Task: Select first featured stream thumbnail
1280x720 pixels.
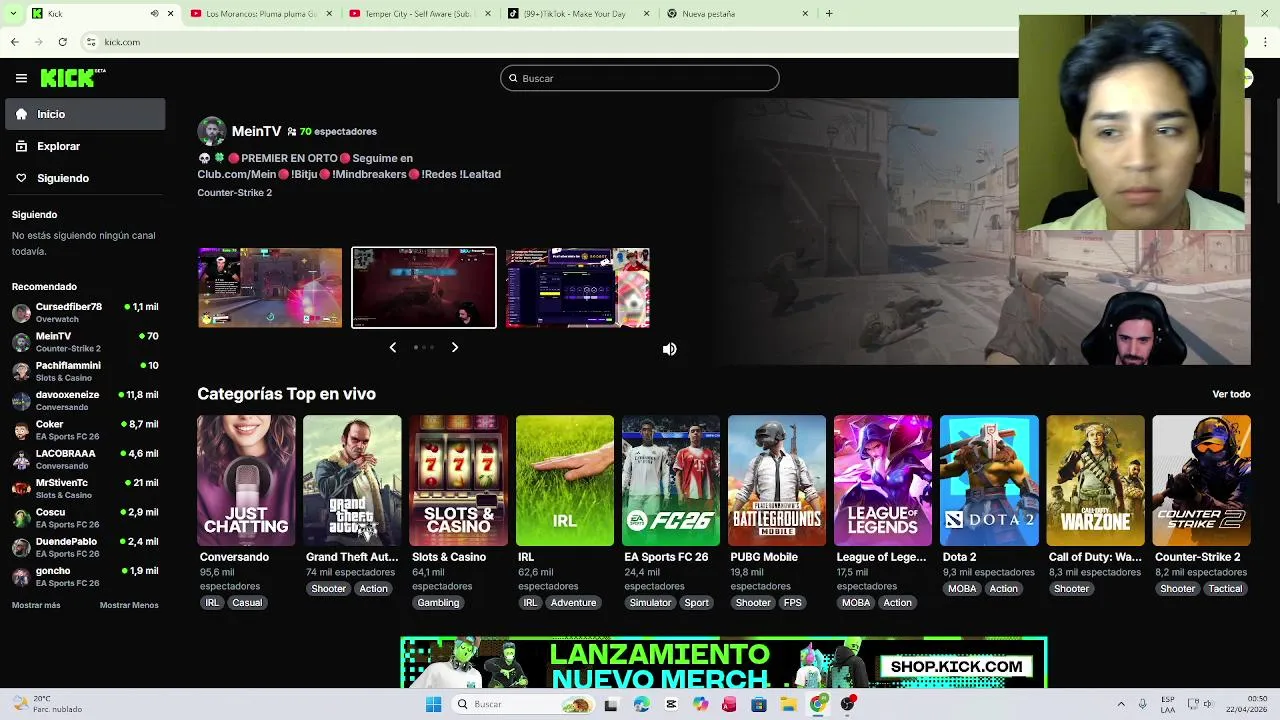Action: [270, 288]
